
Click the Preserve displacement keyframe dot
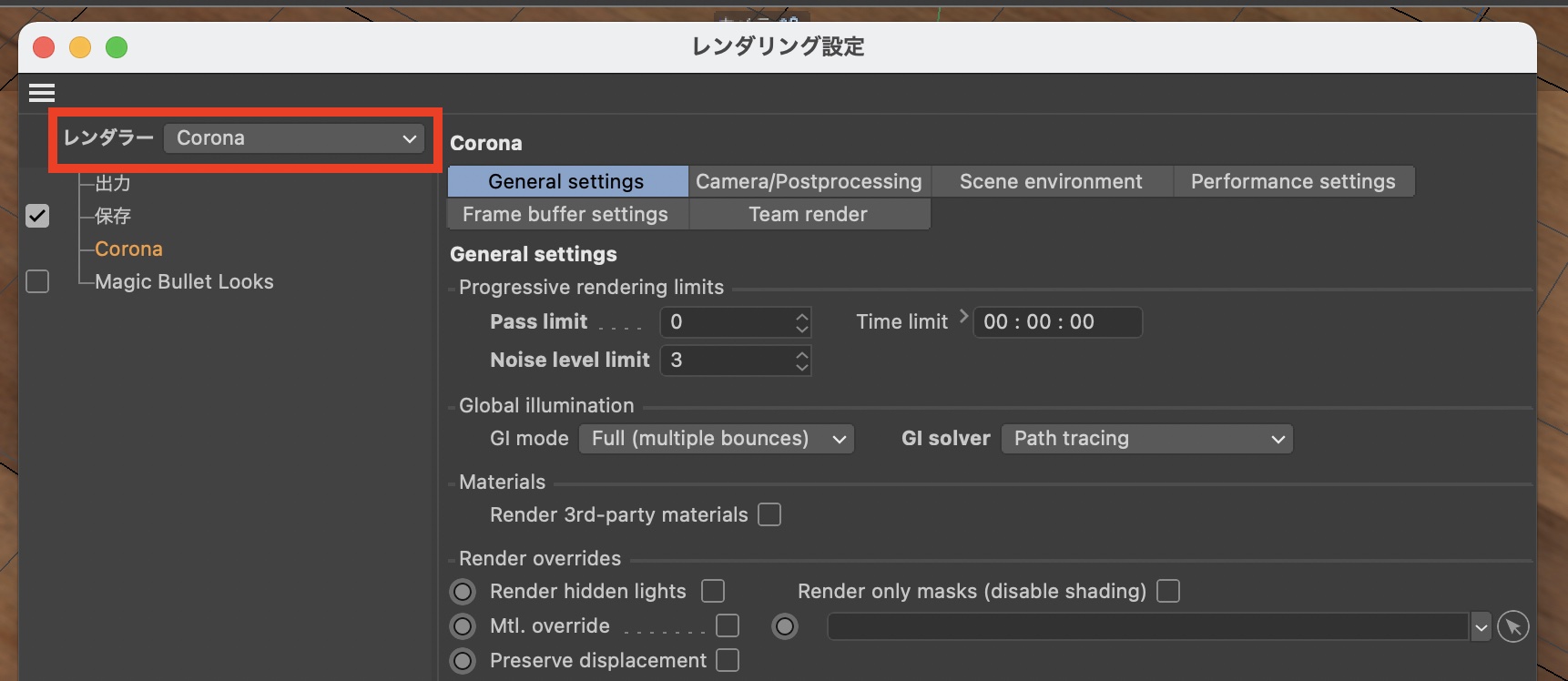463,661
